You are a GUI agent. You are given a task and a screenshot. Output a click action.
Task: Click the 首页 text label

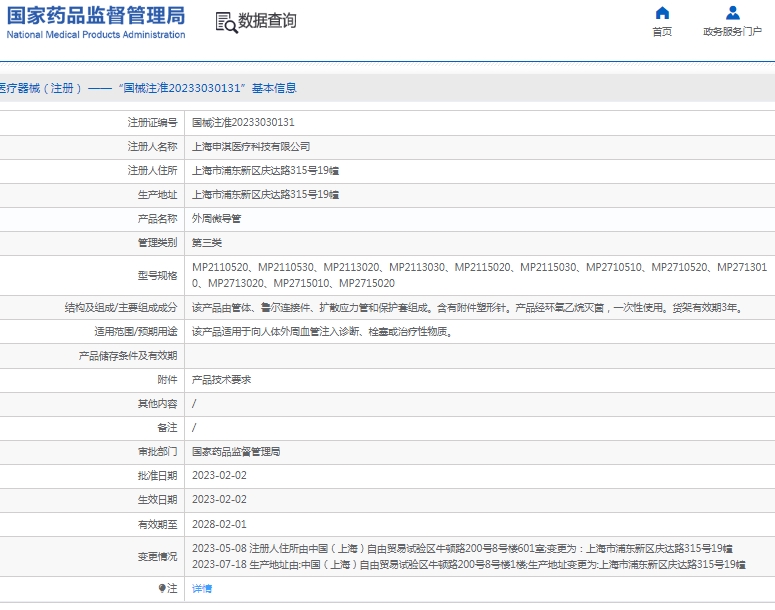(x=662, y=32)
